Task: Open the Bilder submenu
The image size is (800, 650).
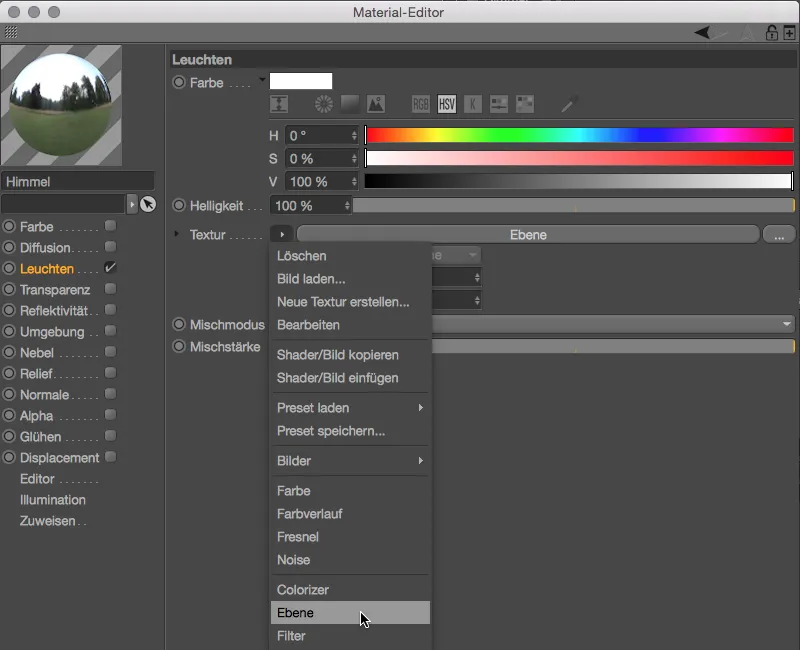Action: coord(351,461)
